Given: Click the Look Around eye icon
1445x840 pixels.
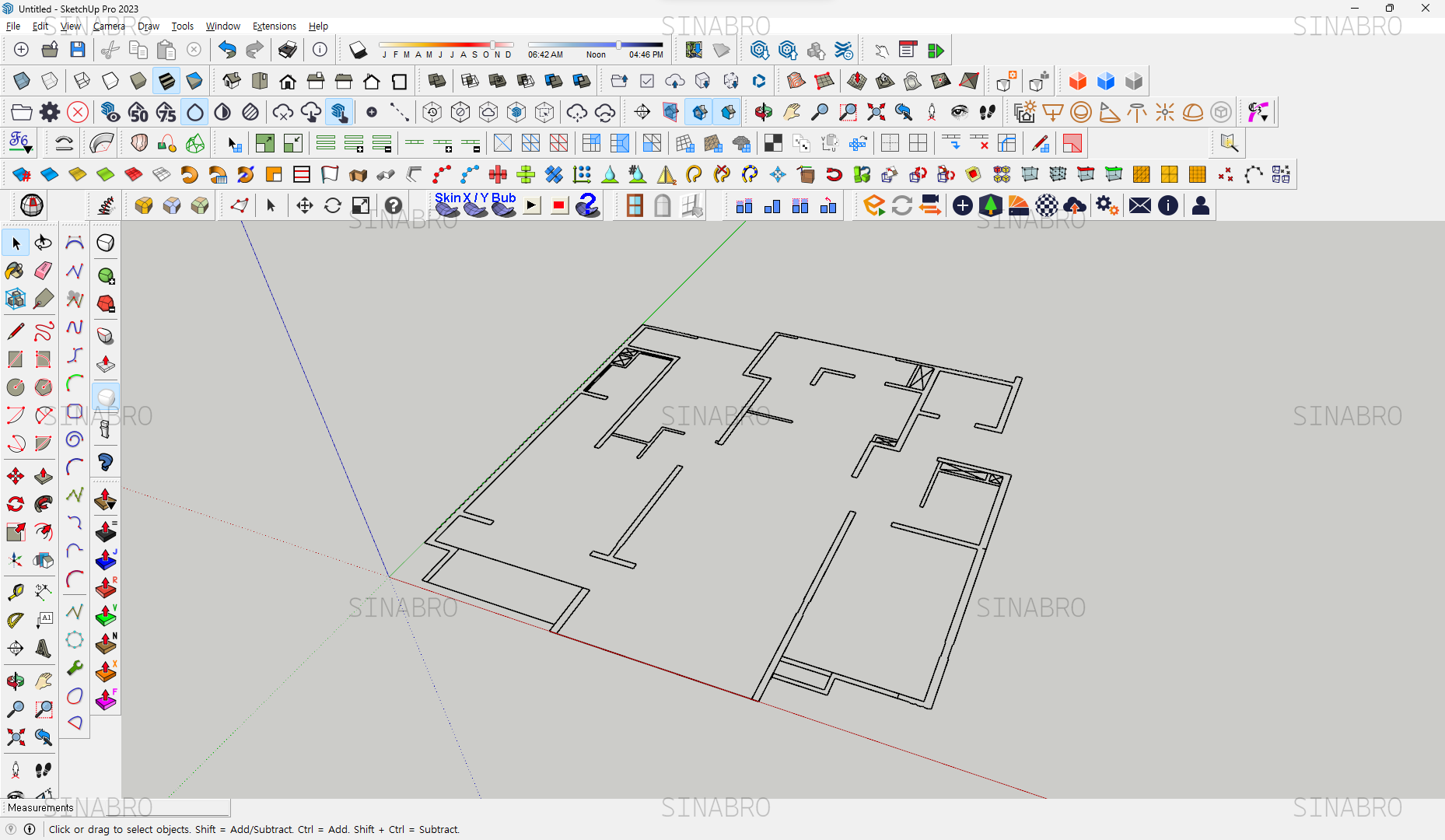Looking at the screenshot, I should [960, 112].
